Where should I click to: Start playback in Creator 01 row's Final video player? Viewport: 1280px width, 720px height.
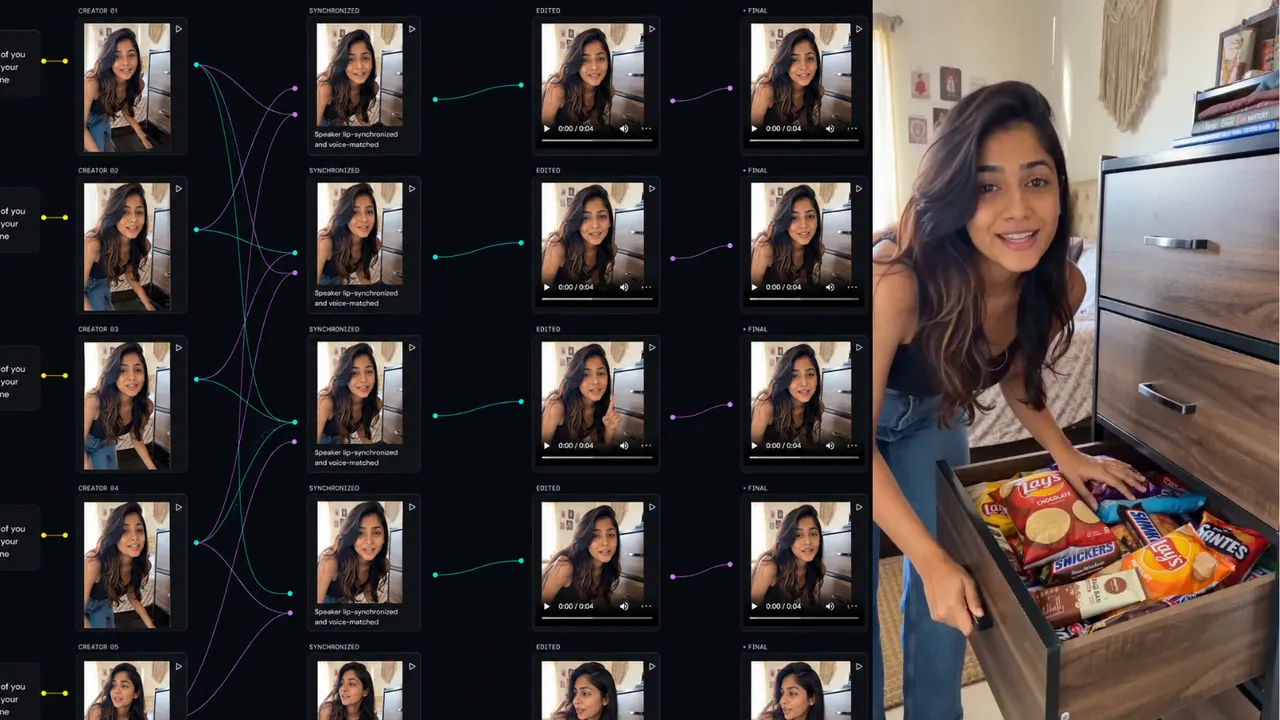[756, 128]
